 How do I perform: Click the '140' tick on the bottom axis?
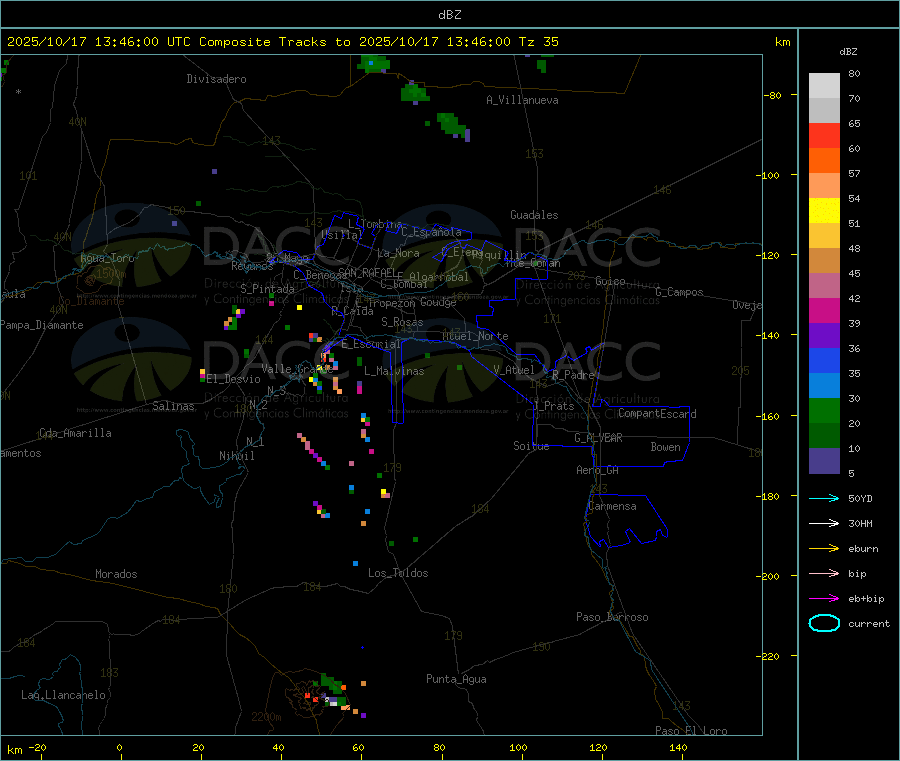tap(678, 747)
